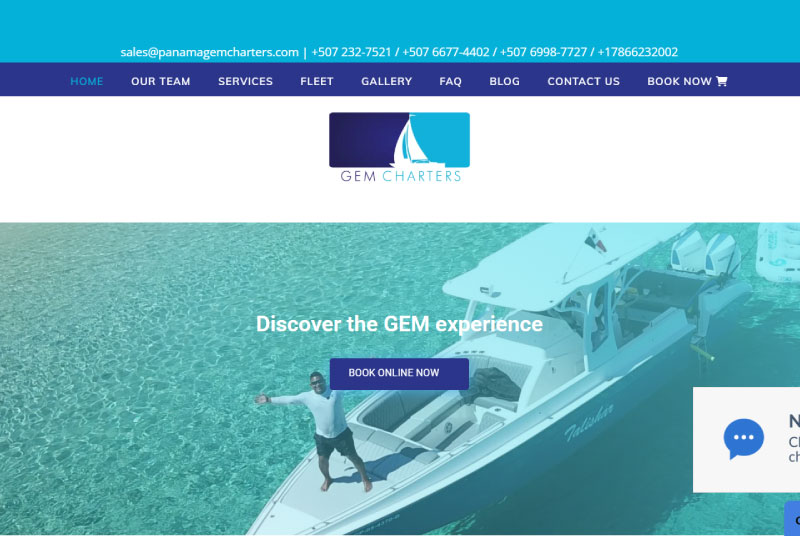Open the chat bubble icon
Image resolution: width=800 pixels, height=536 pixels.
(x=743, y=439)
